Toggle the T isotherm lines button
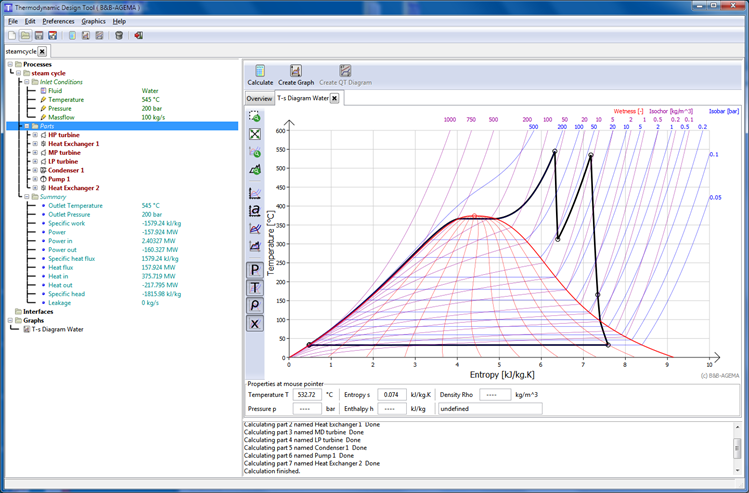 coord(255,288)
